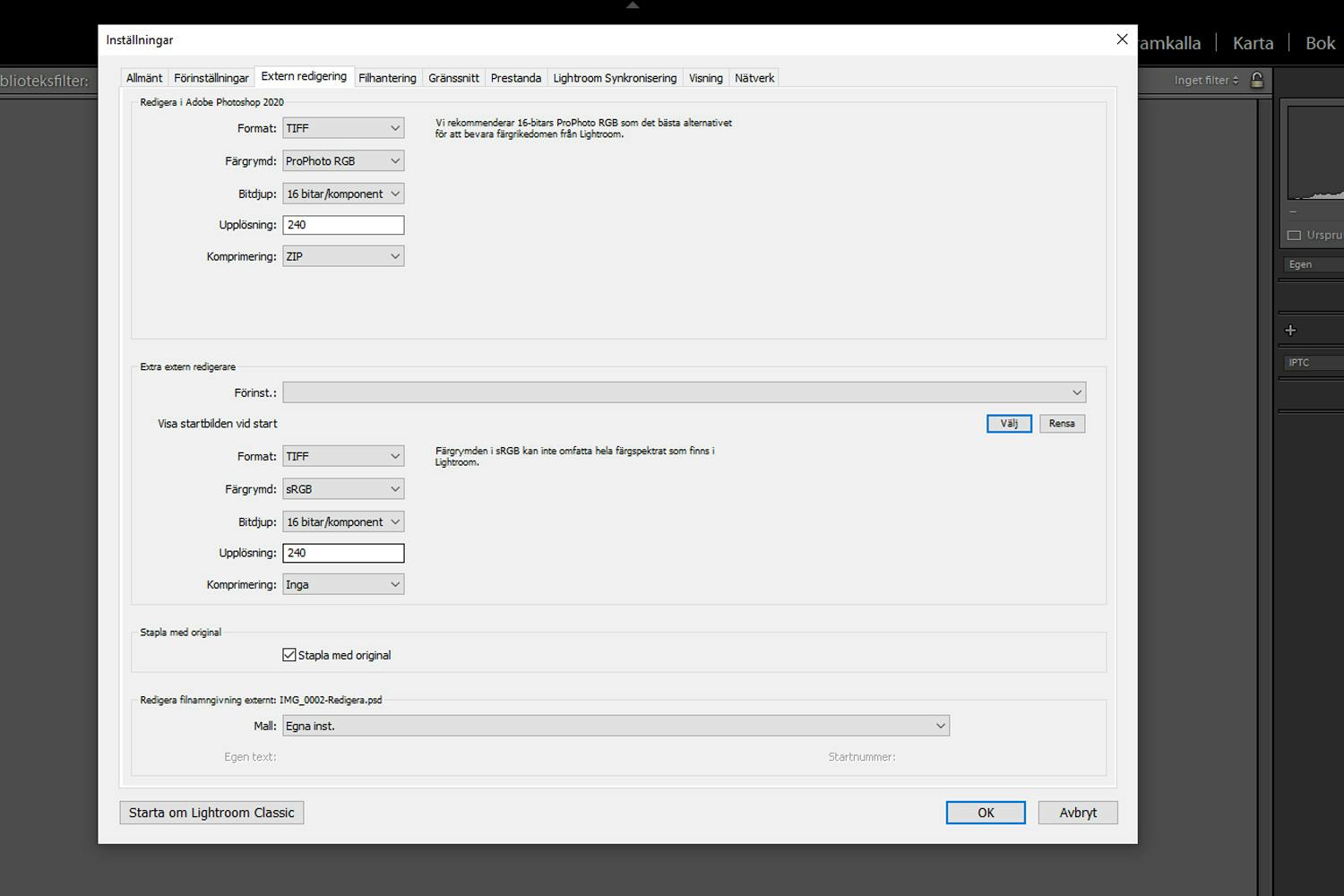
Task: Open Komprimering dropdown showing ZIP
Action: [343, 256]
